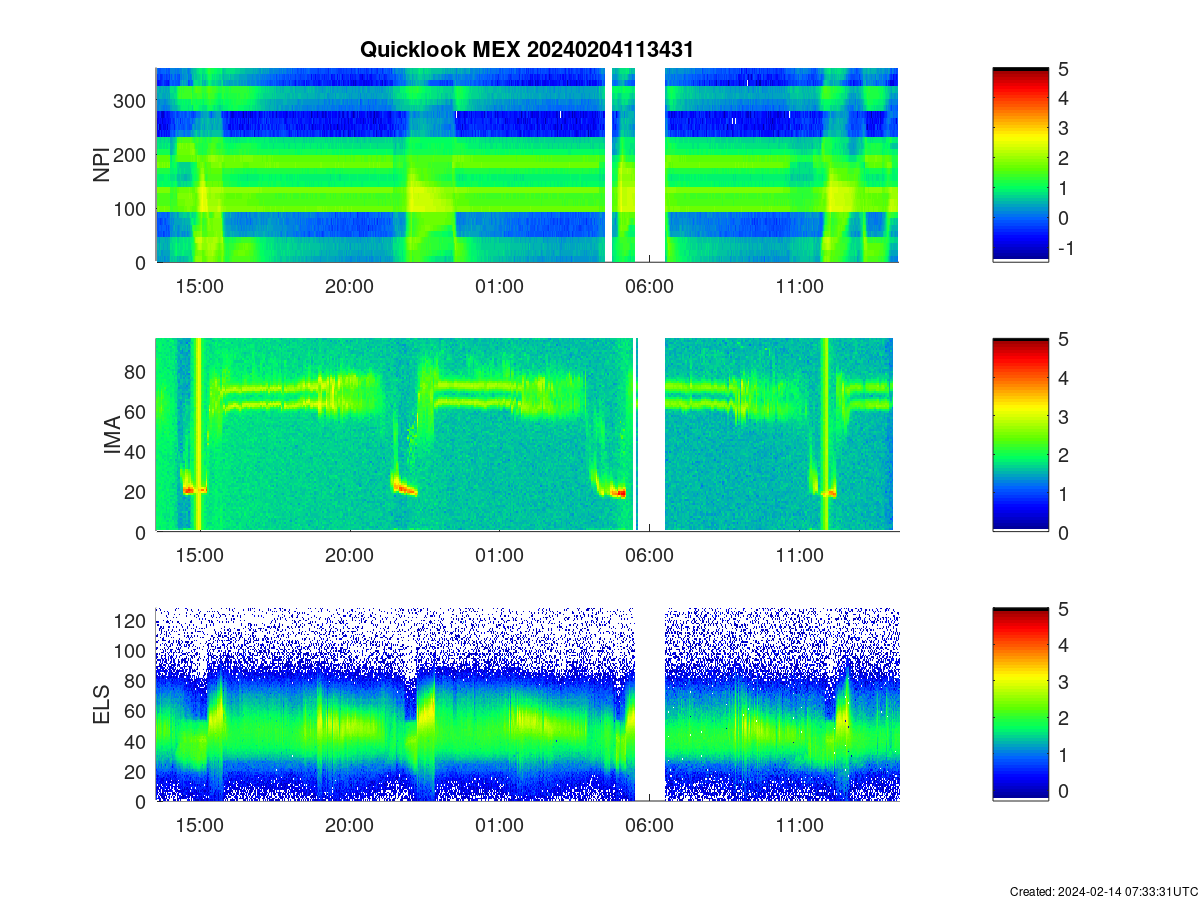1200x900 pixels.
Task: Click the 120 tick on the ELS y-axis
Action: (x=131, y=621)
